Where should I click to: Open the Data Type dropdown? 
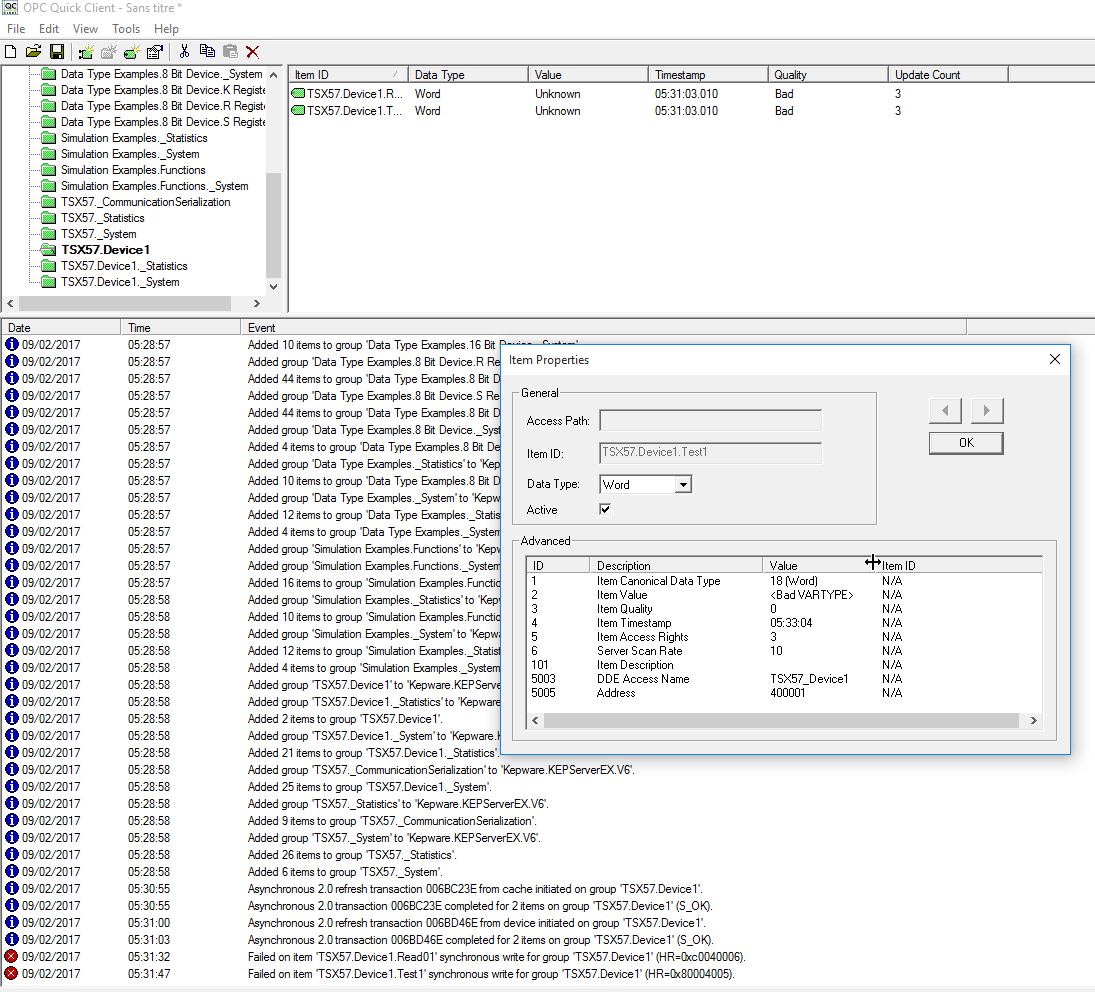683,485
